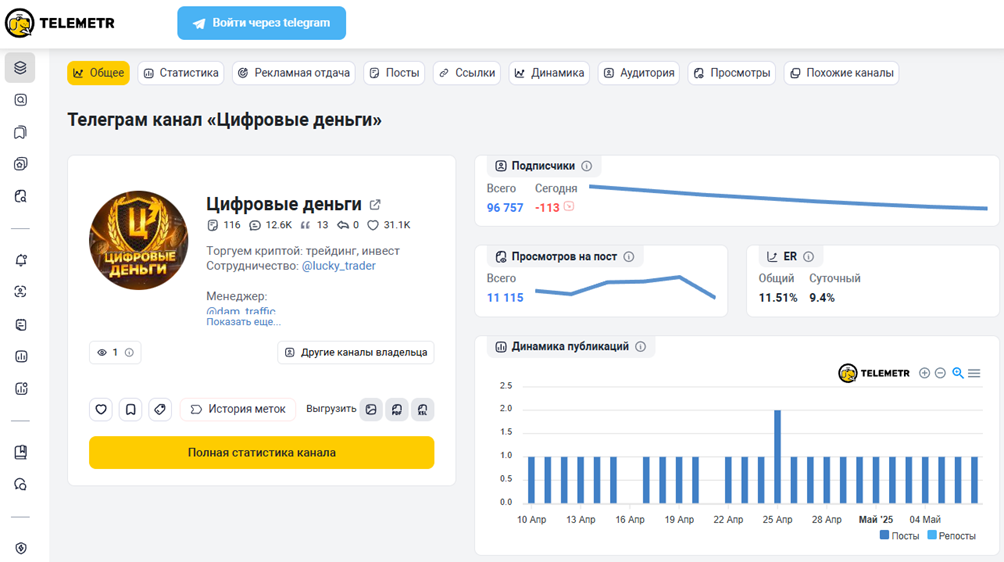The image size is (1004, 562).
Task: Open the Ссылки tab
Action: 467,73
